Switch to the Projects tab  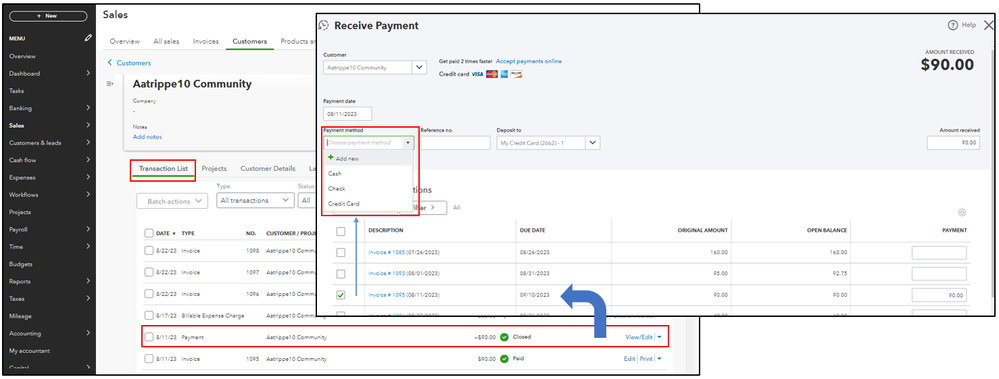[x=214, y=169]
